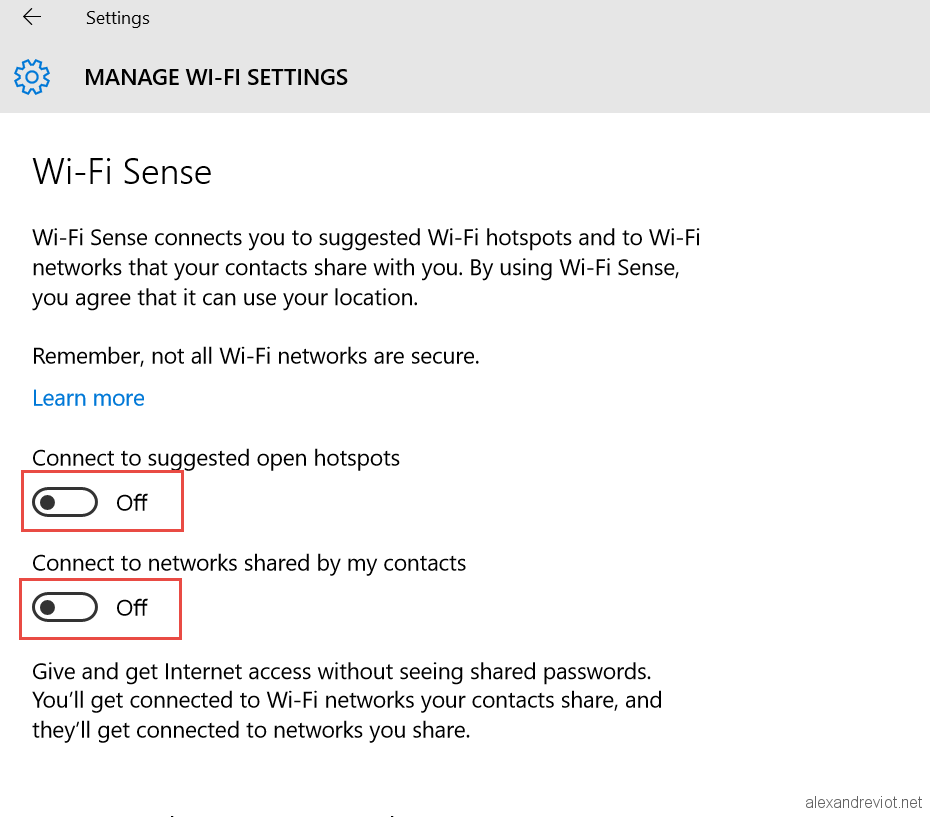930x817 pixels.
Task: Click knob of the shared networks switch
Action: (47, 607)
